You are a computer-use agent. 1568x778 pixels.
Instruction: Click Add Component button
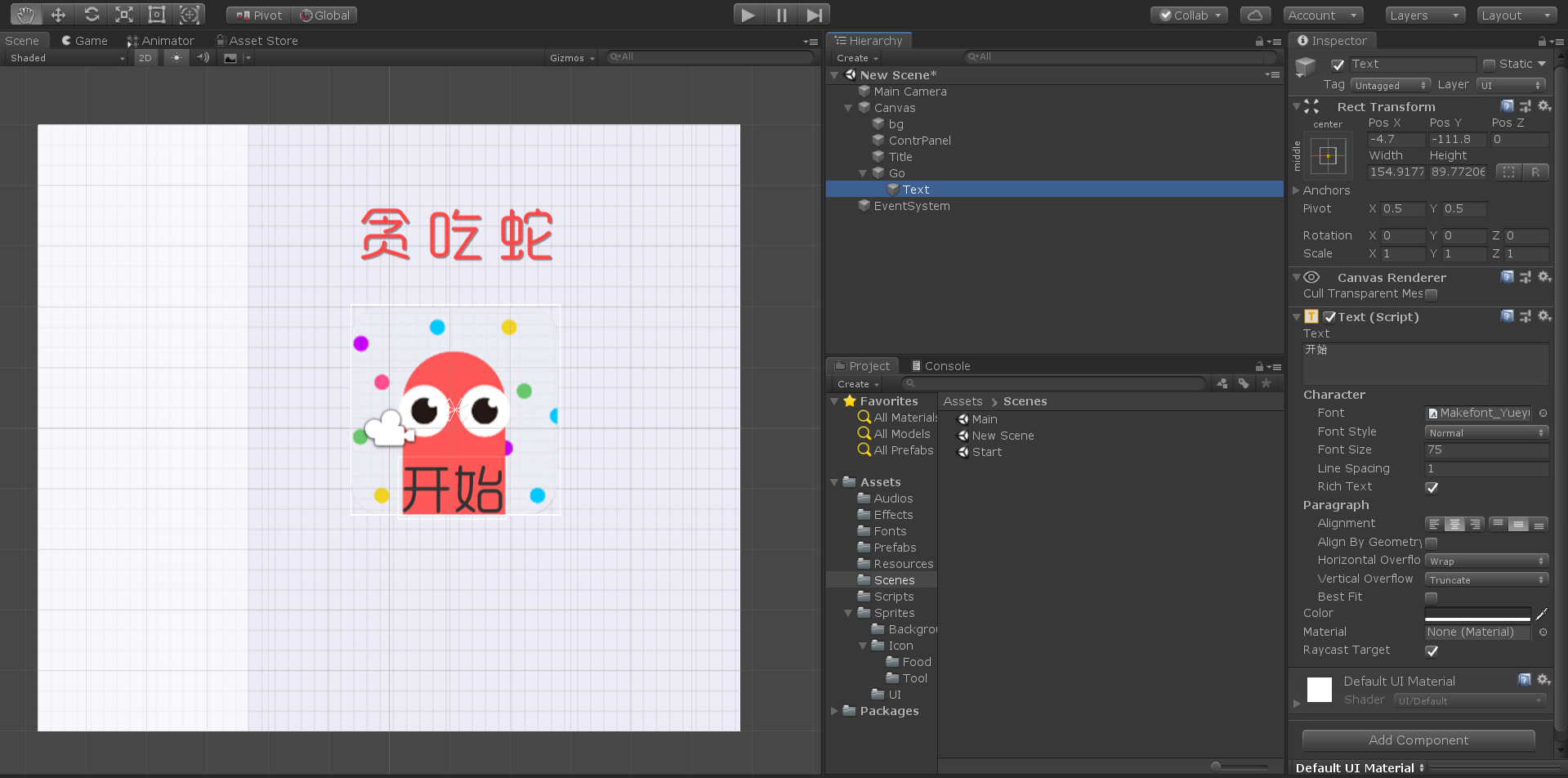tap(1418, 740)
